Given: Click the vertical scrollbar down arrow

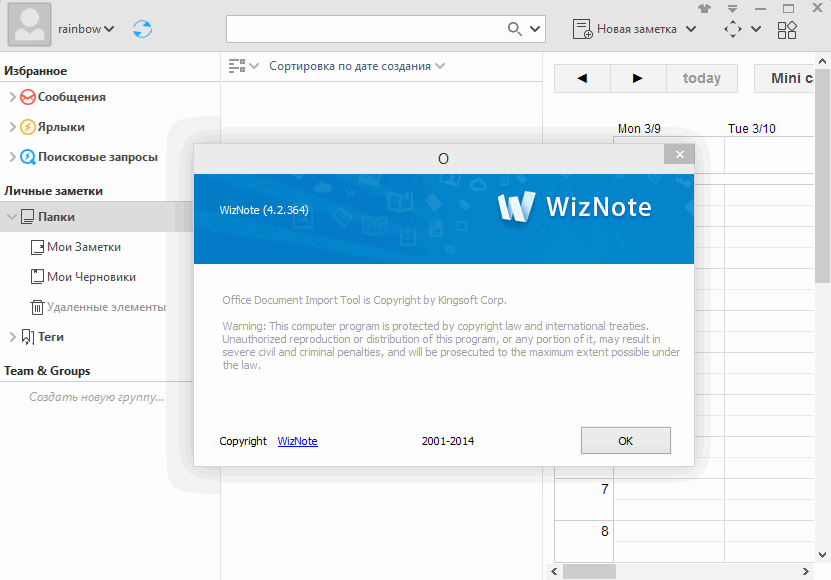Looking at the screenshot, I should point(822,555).
